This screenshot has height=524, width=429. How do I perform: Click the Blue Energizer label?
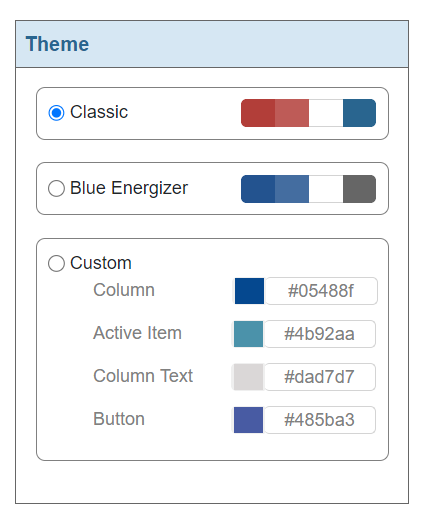[x=129, y=188]
